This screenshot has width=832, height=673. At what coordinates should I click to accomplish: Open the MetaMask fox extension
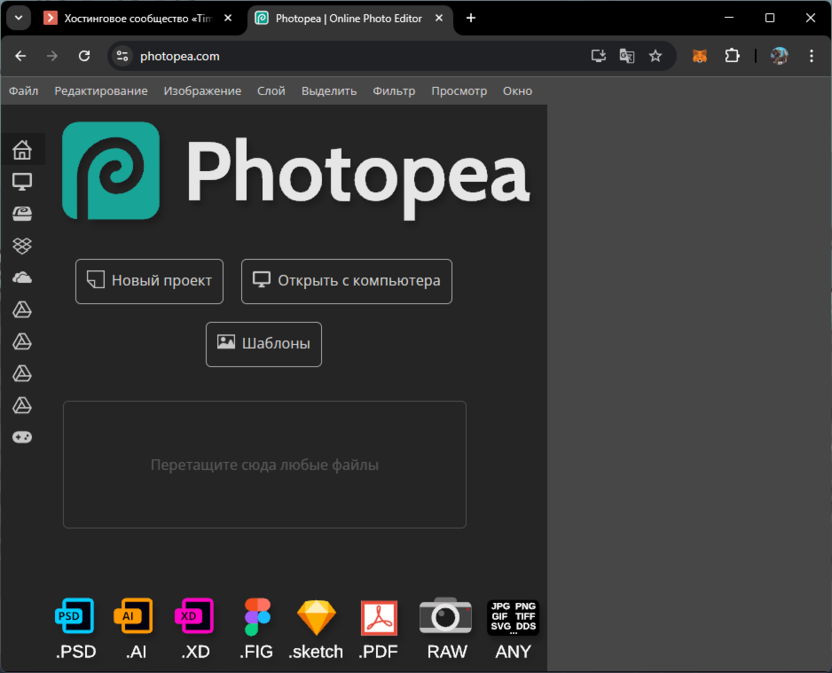tap(700, 56)
